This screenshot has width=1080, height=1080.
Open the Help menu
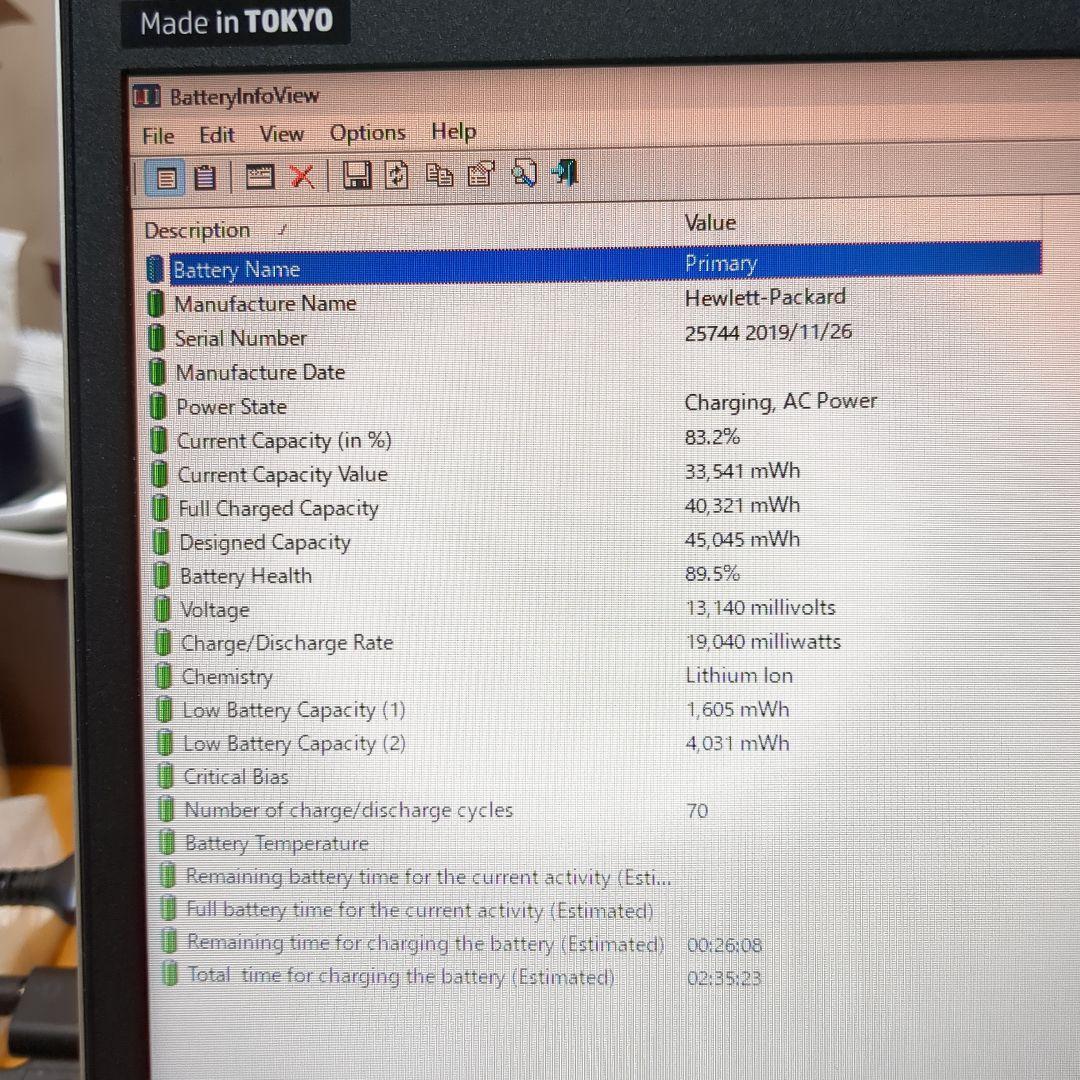pyautogui.click(x=453, y=131)
